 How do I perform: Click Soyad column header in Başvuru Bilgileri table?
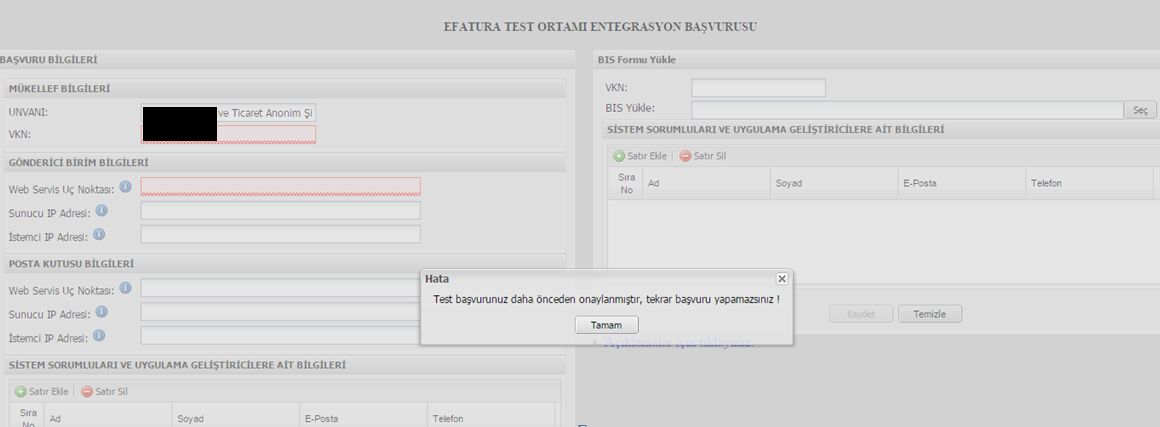190,419
